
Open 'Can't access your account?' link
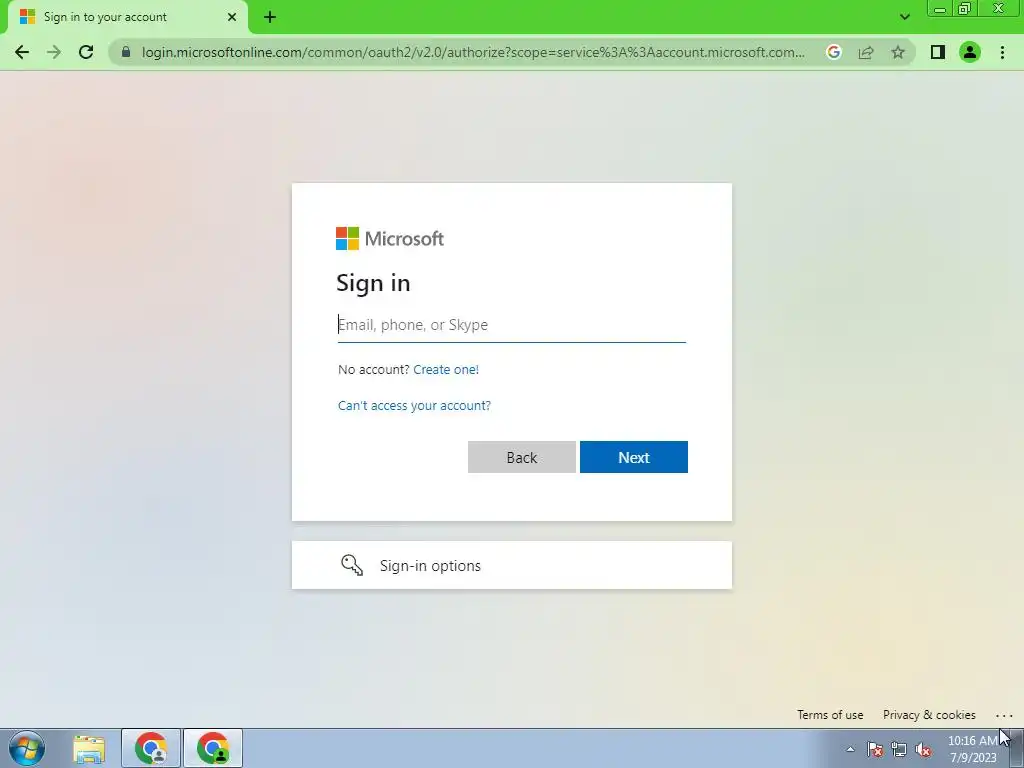click(414, 406)
